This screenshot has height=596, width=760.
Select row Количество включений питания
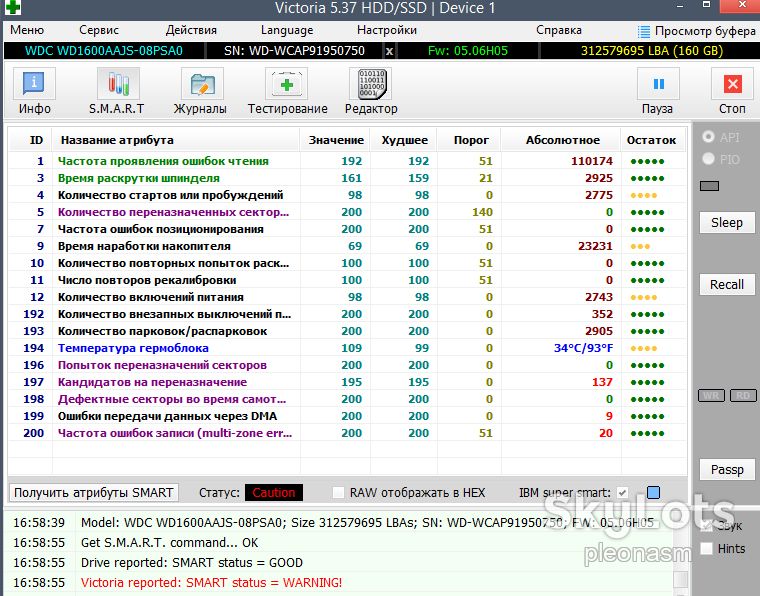point(347,297)
